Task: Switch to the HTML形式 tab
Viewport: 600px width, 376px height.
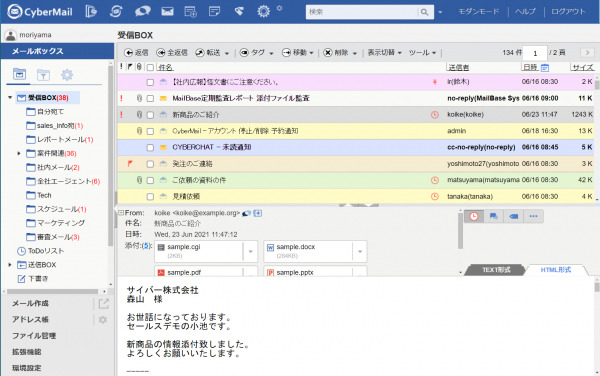Action: coord(556,270)
